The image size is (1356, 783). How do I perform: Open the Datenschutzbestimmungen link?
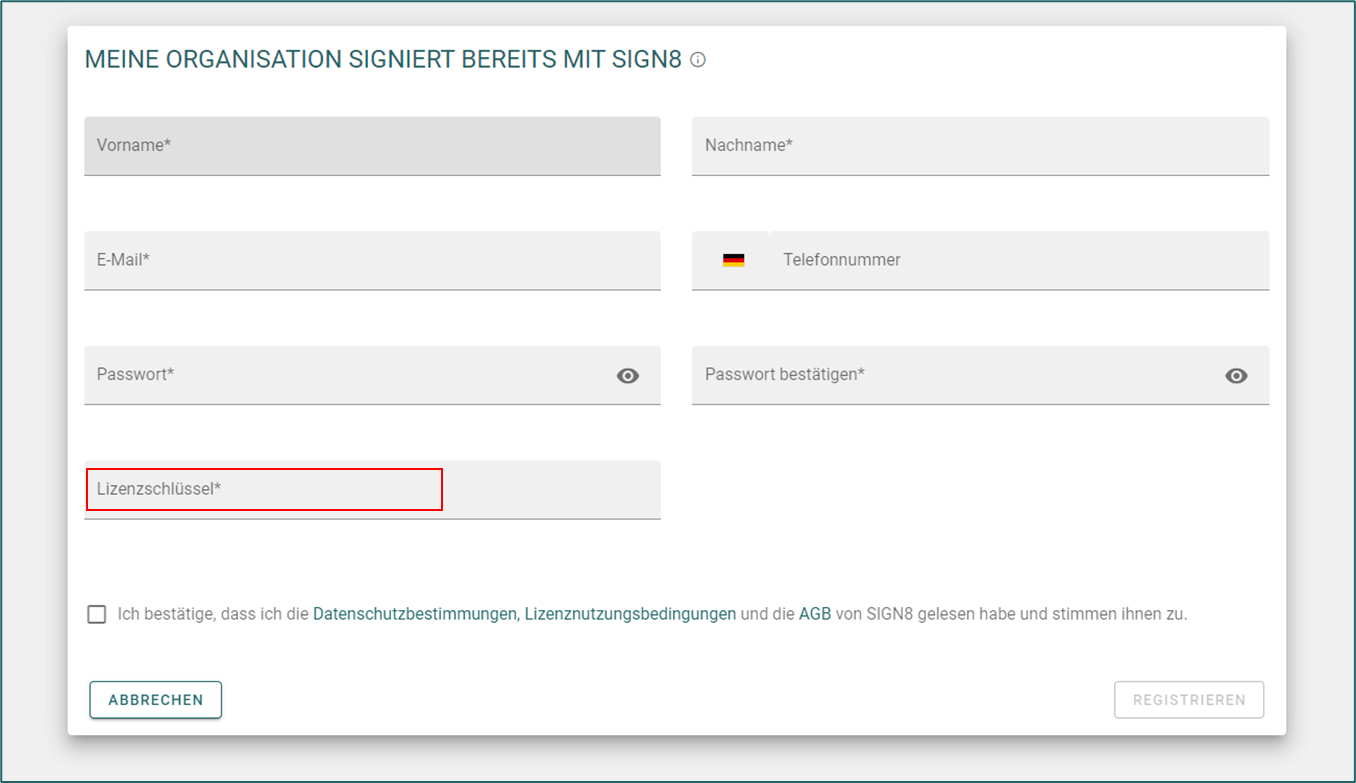(x=415, y=614)
